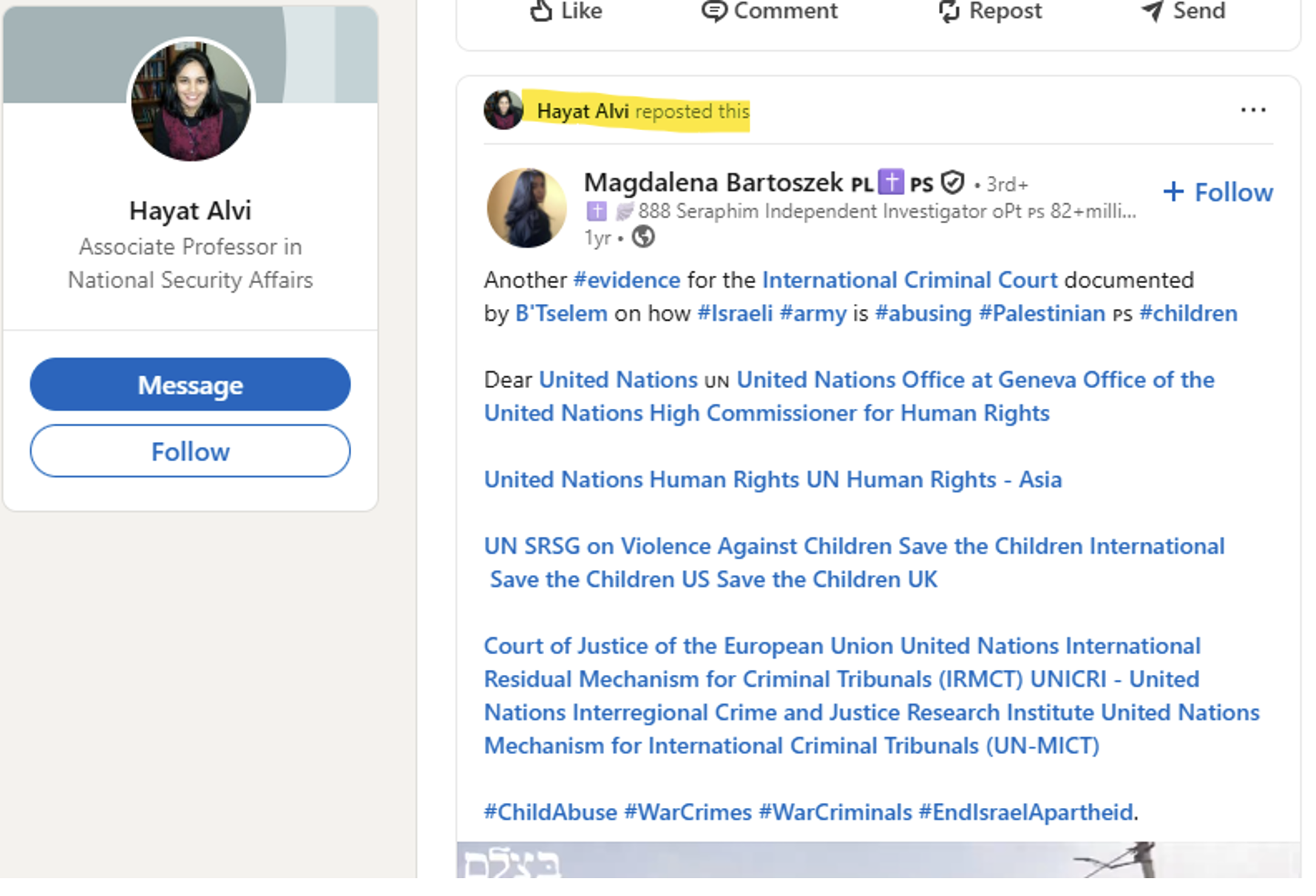1316x896 pixels.
Task: Select the #evidence hashtag
Action: 626,280
